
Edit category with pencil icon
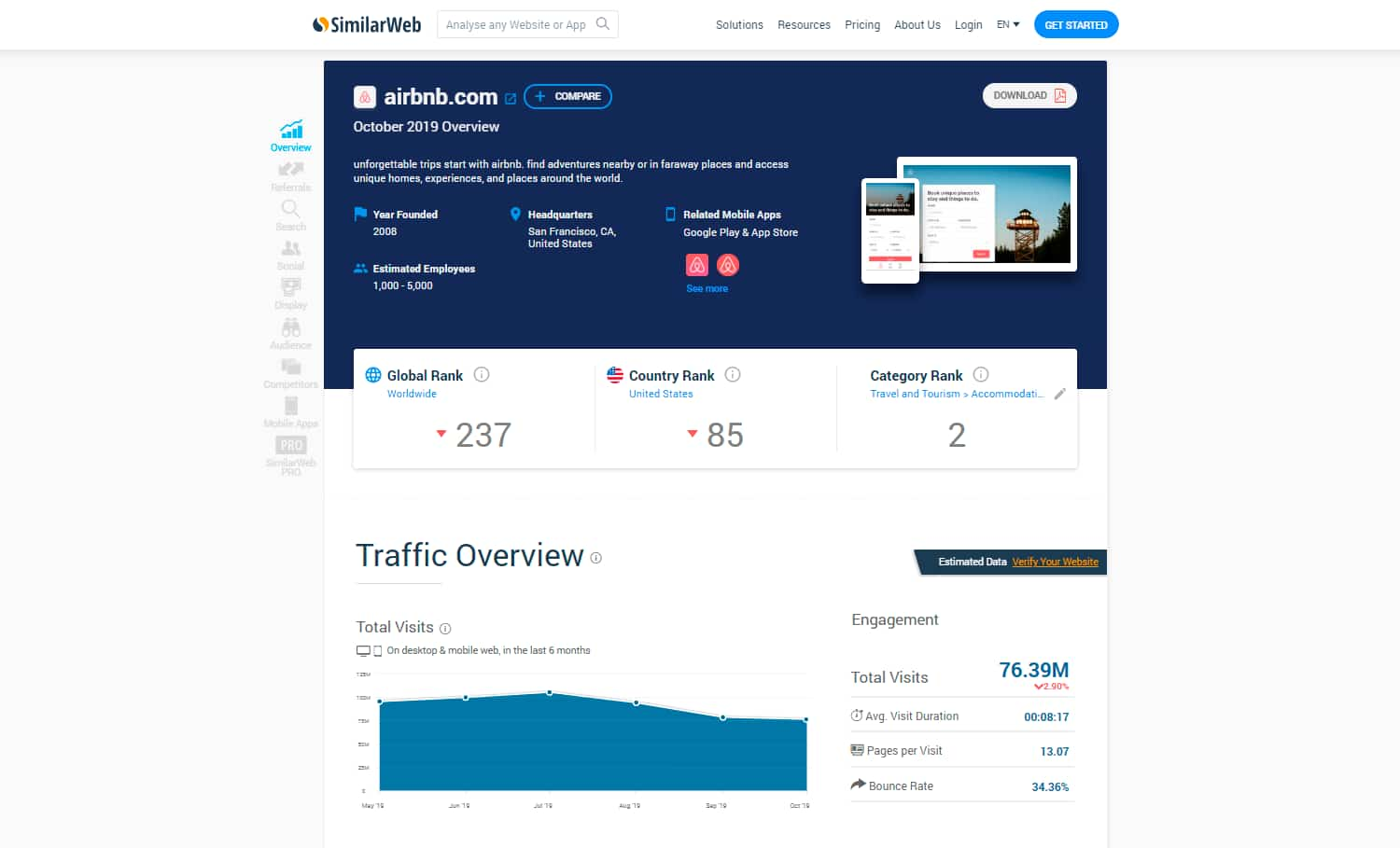1059,394
